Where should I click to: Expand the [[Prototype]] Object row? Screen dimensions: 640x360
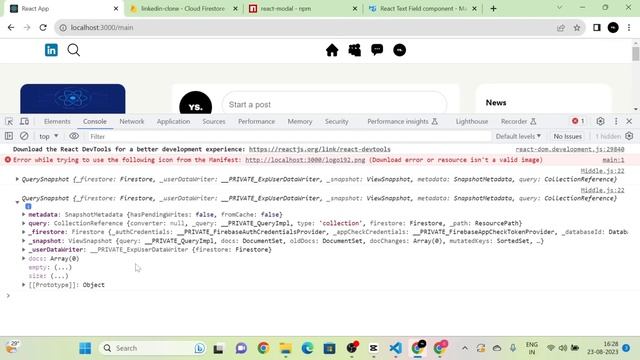coord(24,285)
